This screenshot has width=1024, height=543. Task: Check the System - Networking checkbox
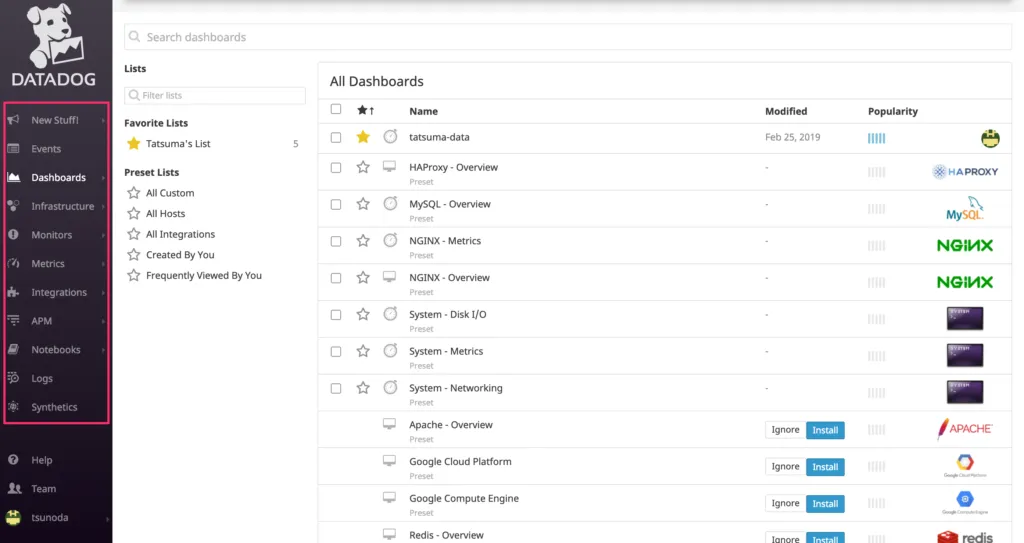coord(336,388)
